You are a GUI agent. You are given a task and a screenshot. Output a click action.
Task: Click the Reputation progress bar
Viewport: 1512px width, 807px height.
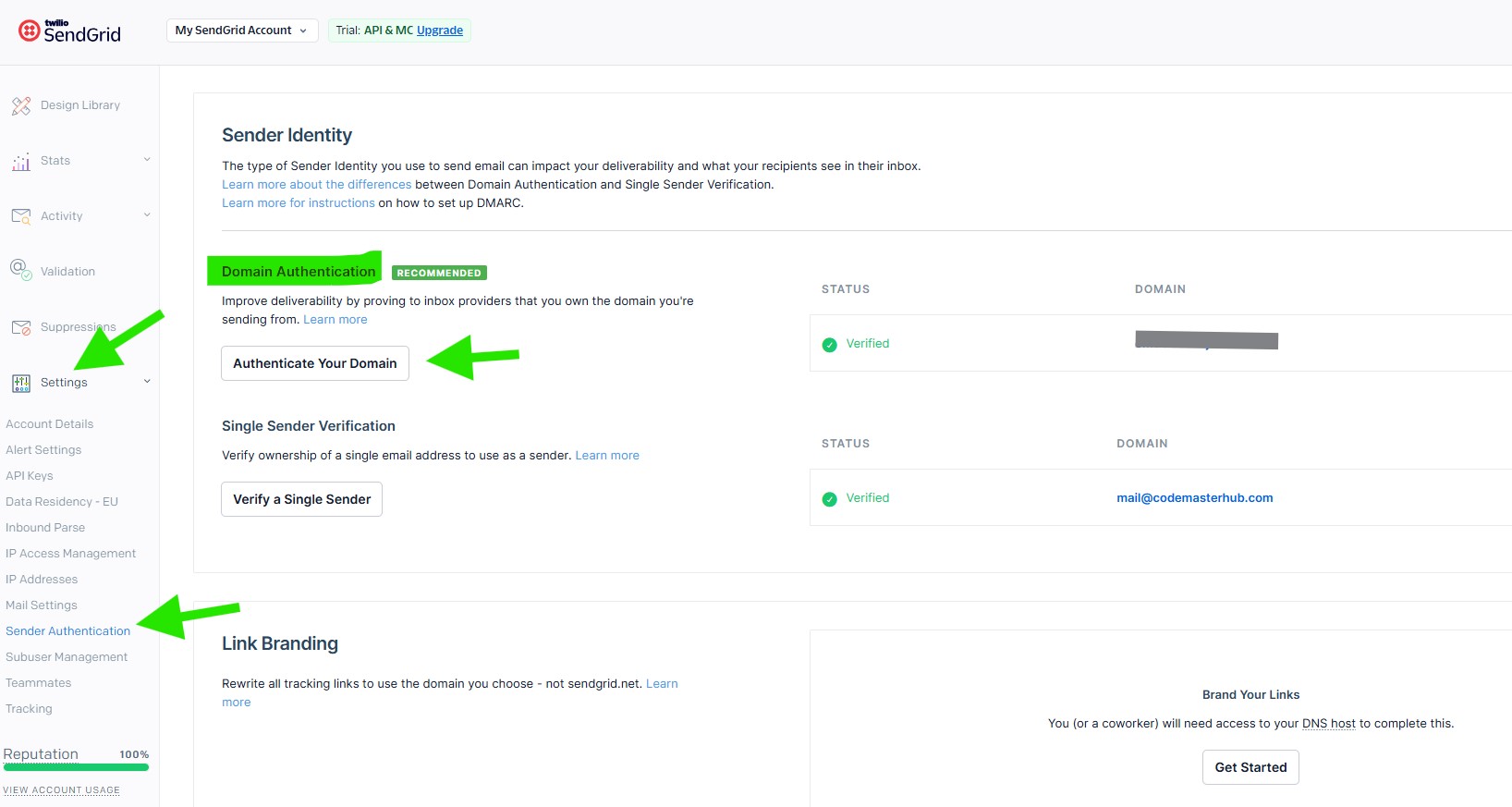pyautogui.click(x=76, y=767)
